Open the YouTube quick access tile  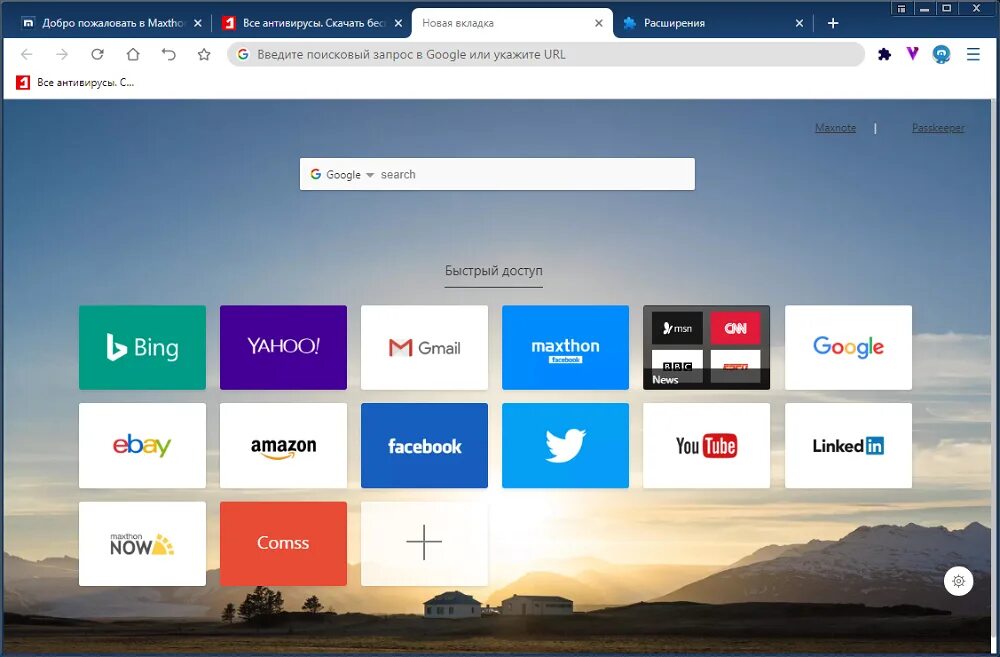(707, 445)
